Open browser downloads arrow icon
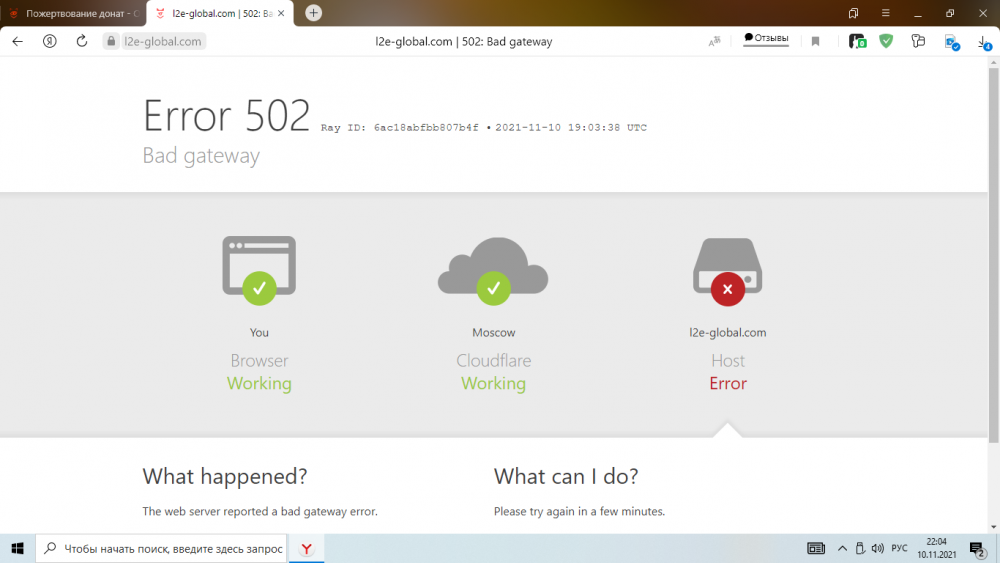This screenshot has width=1000, height=563. pyautogui.click(x=982, y=41)
